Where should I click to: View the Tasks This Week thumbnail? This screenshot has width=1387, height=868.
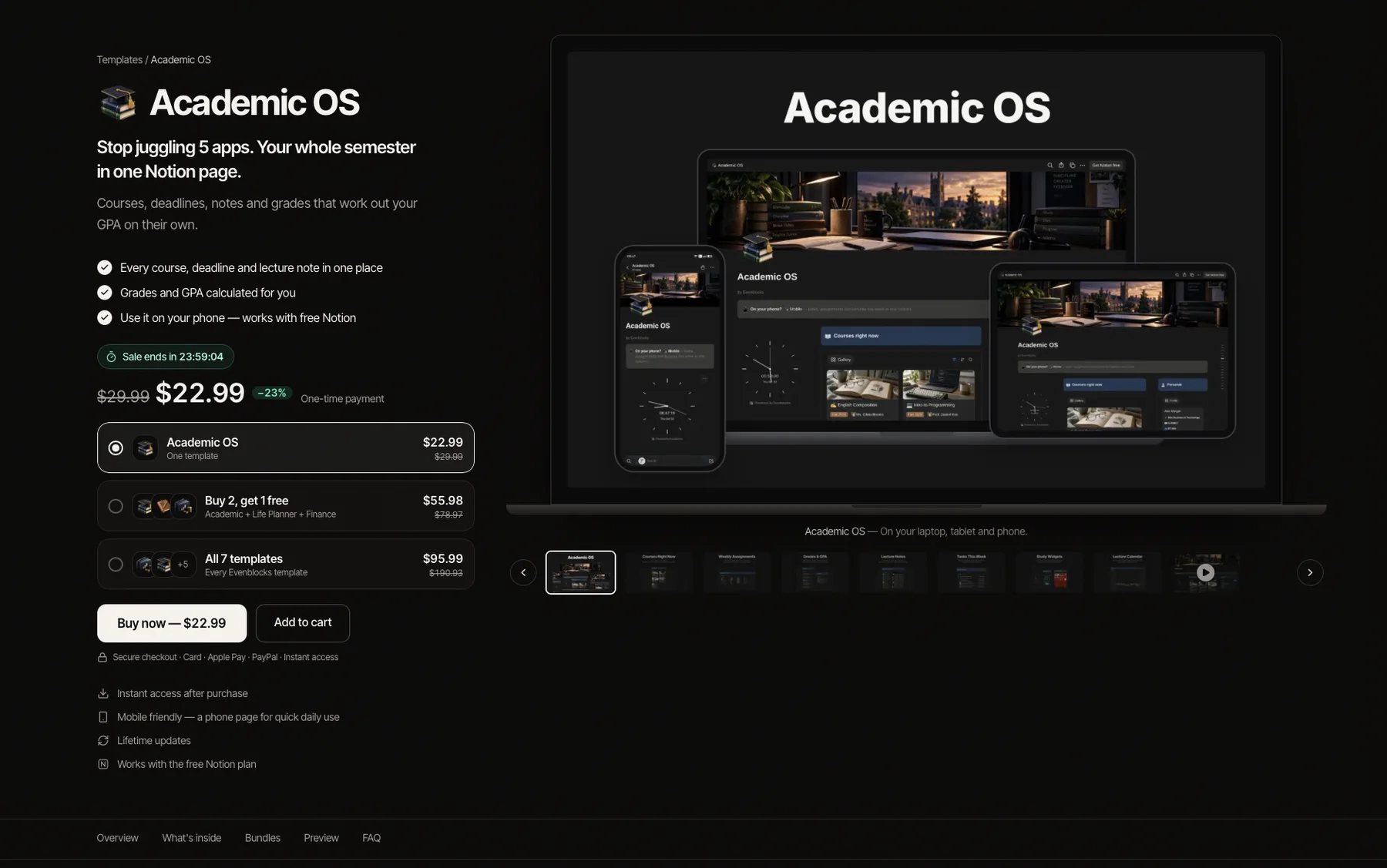coord(972,572)
